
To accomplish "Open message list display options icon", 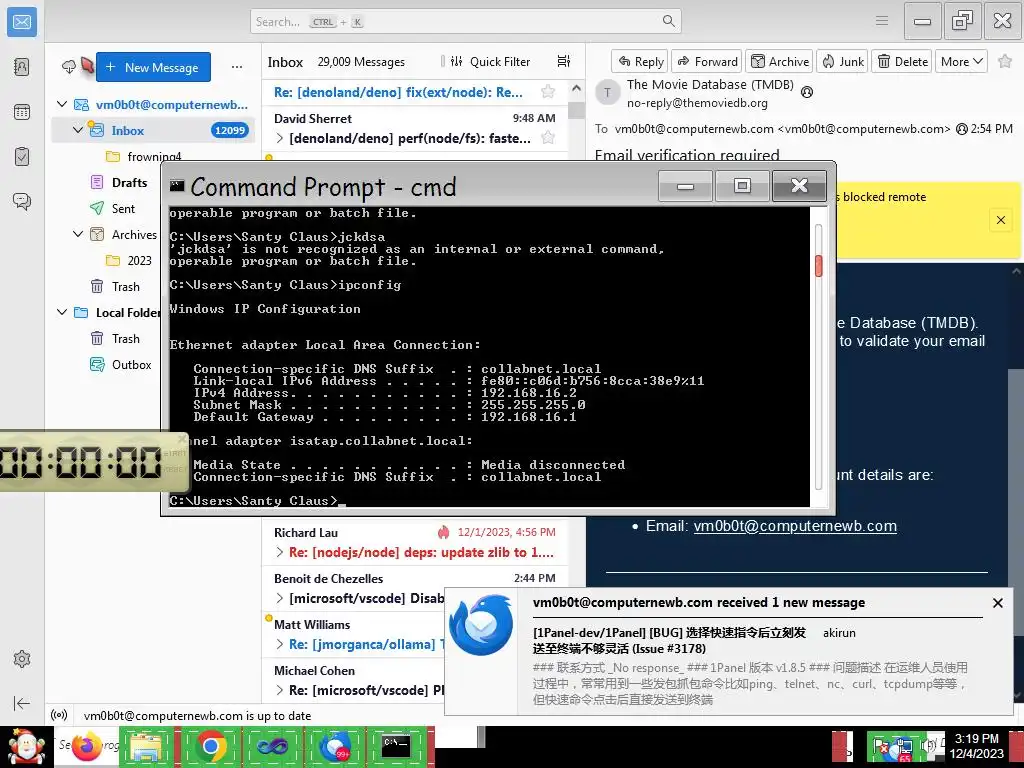I will pos(564,61).
